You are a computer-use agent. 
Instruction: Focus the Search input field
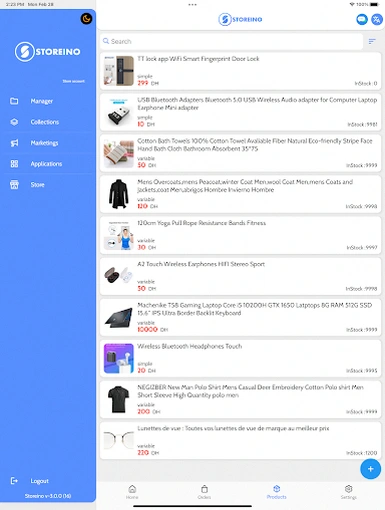[231, 41]
